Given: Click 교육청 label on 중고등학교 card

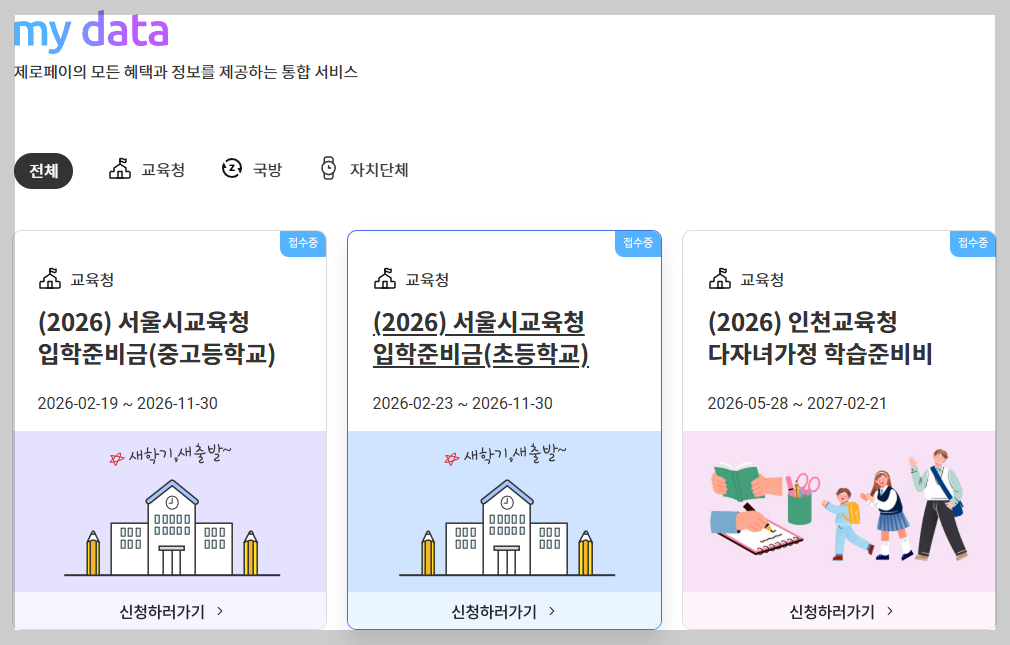Looking at the screenshot, I should (x=92, y=280).
